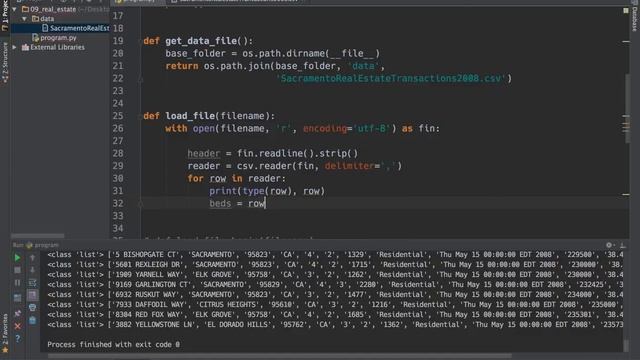Click the '1909 YARNELL WAY' console row
Image resolution: width=640 pixels, height=360 pixels.
point(335,275)
